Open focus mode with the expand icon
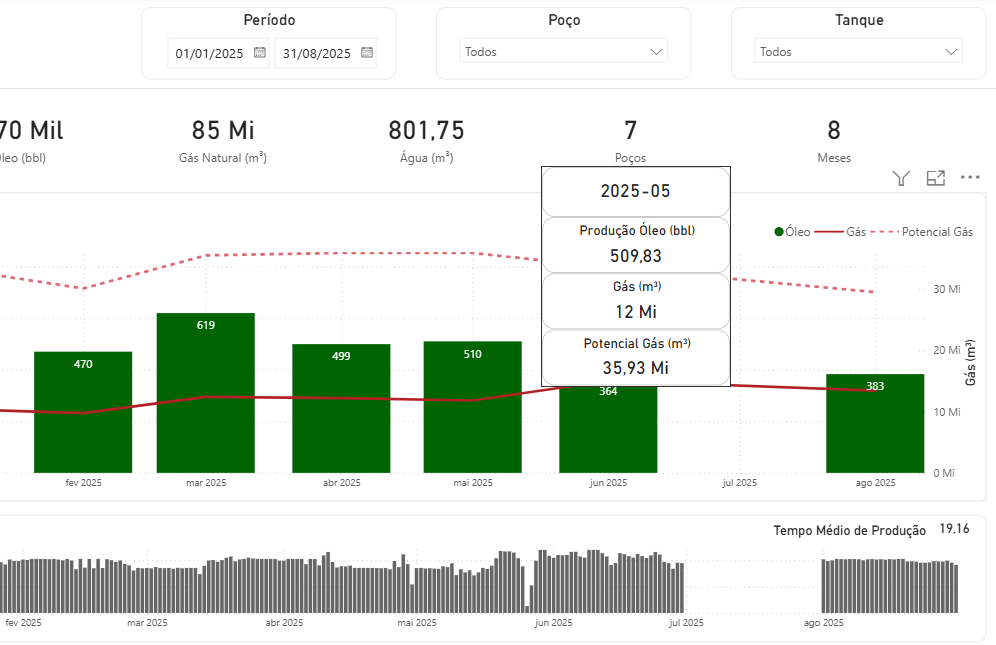 click(936, 179)
